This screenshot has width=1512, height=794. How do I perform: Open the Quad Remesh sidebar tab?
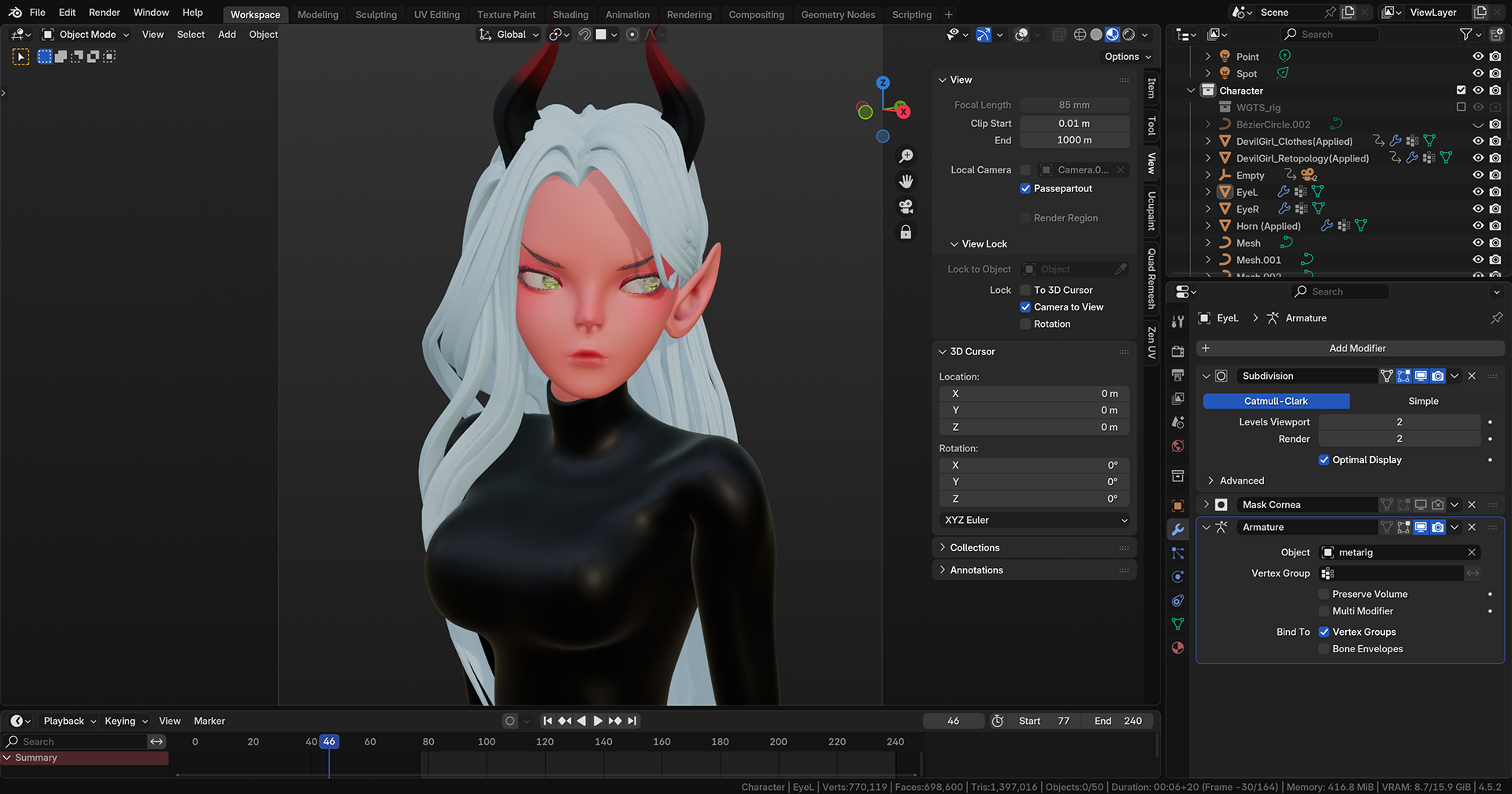click(x=1151, y=278)
